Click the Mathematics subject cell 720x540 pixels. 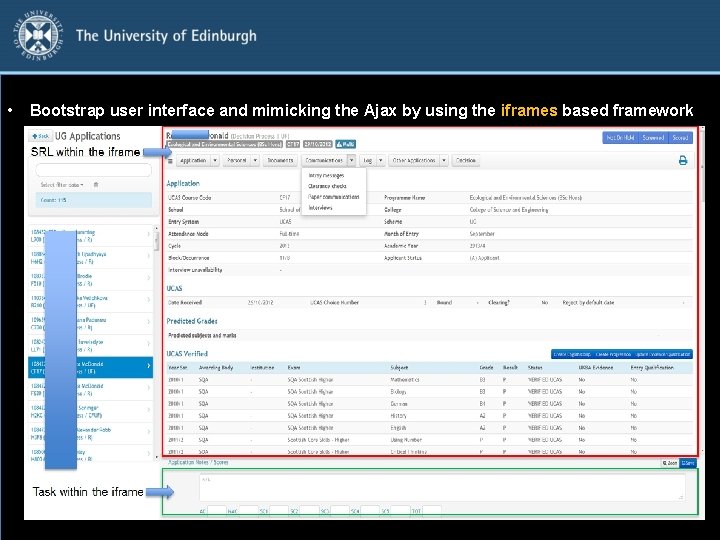pos(405,380)
